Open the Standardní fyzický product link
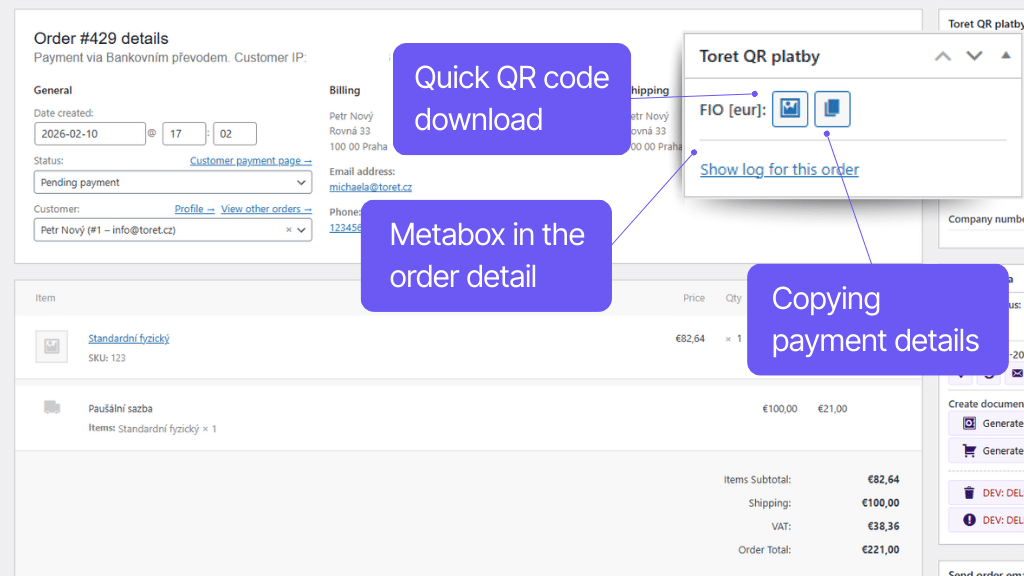 [x=129, y=338]
